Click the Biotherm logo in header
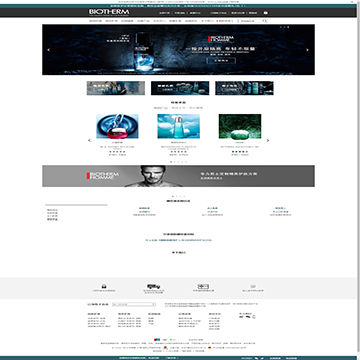 (x=109, y=12)
